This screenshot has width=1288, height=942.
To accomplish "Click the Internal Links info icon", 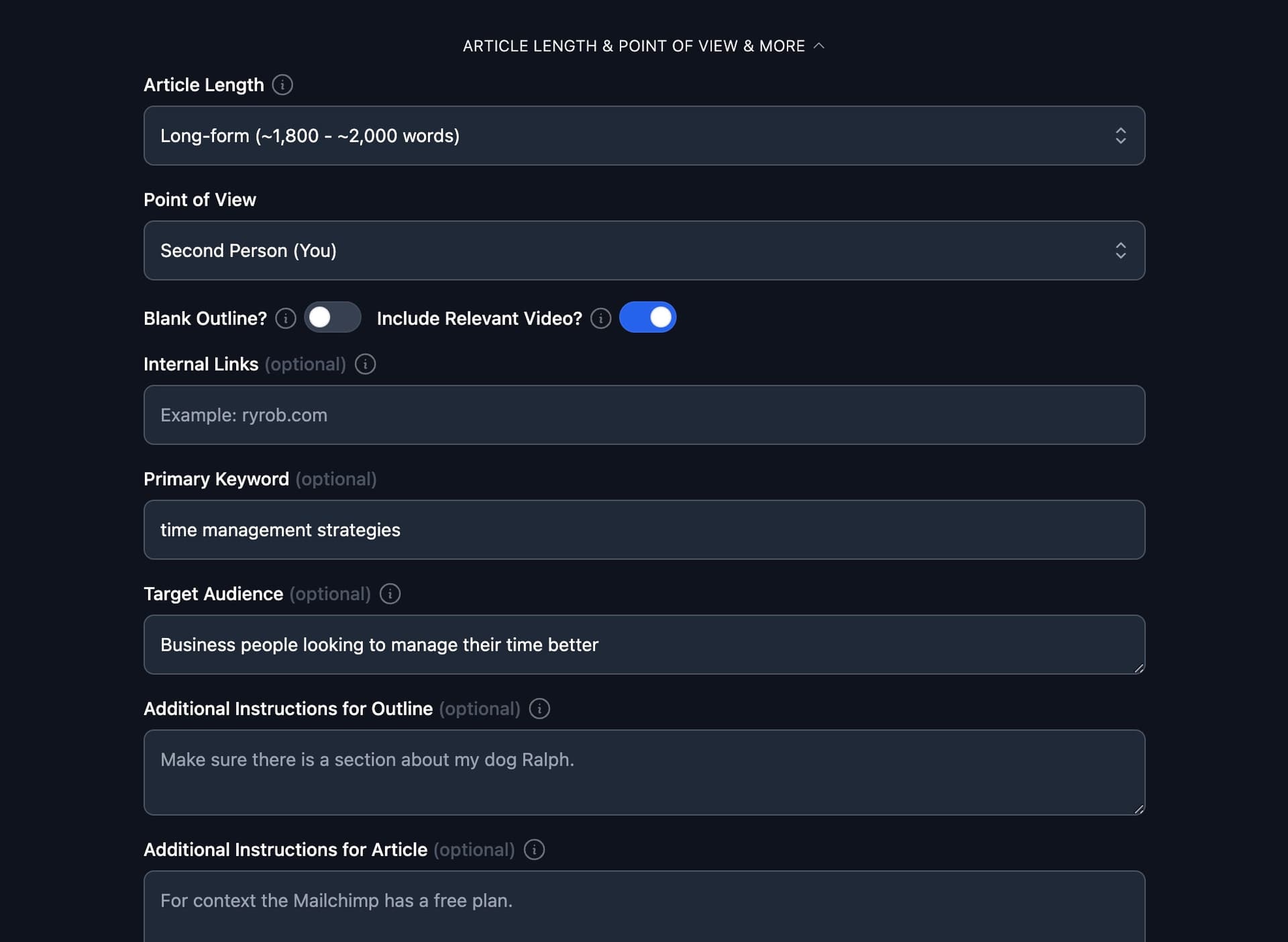I will pyautogui.click(x=365, y=364).
